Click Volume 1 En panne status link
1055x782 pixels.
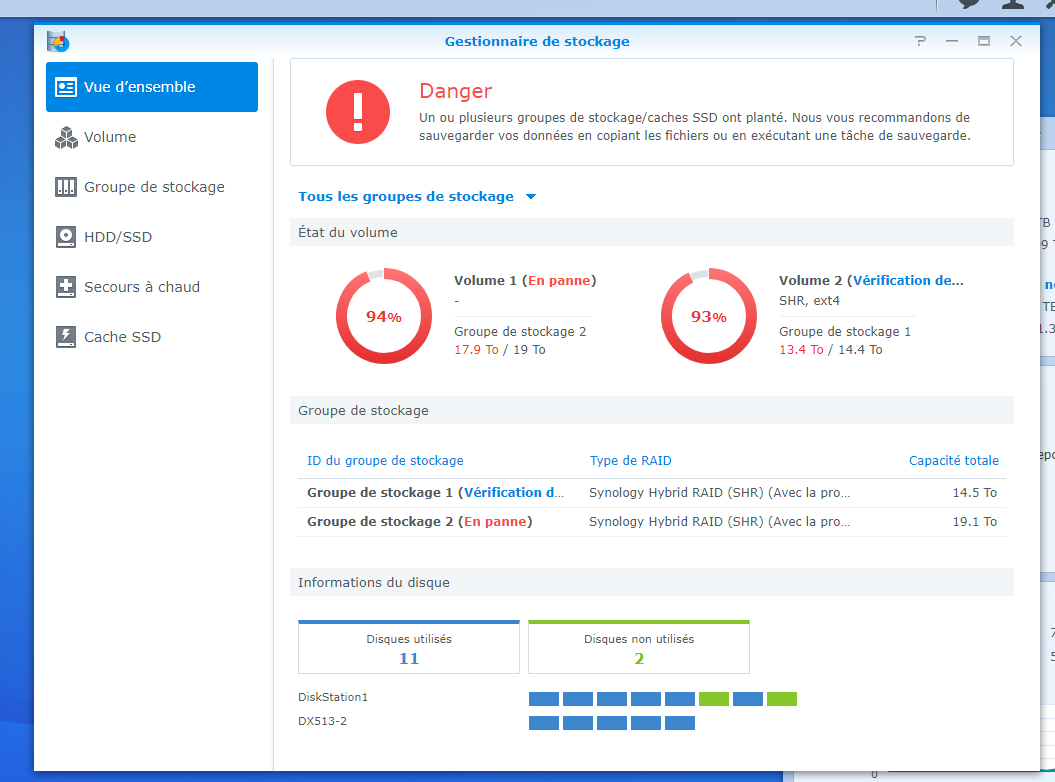[559, 281]
